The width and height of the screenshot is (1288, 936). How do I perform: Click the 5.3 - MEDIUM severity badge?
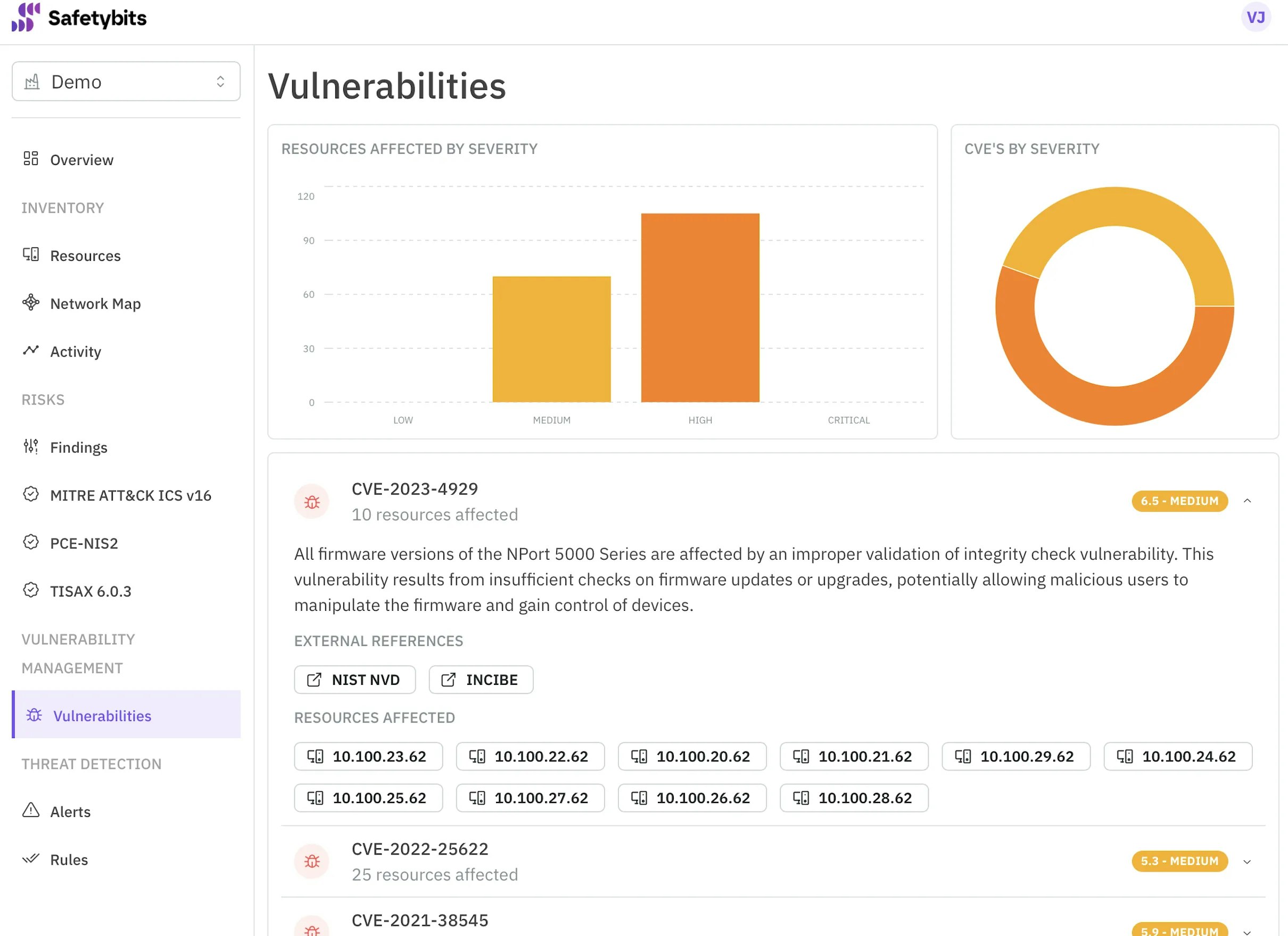1179,861
